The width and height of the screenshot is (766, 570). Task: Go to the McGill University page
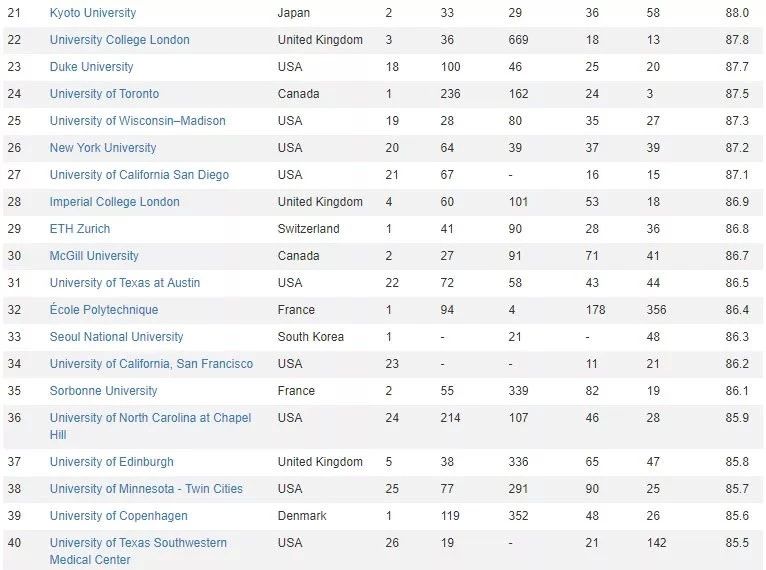(94, 255)
